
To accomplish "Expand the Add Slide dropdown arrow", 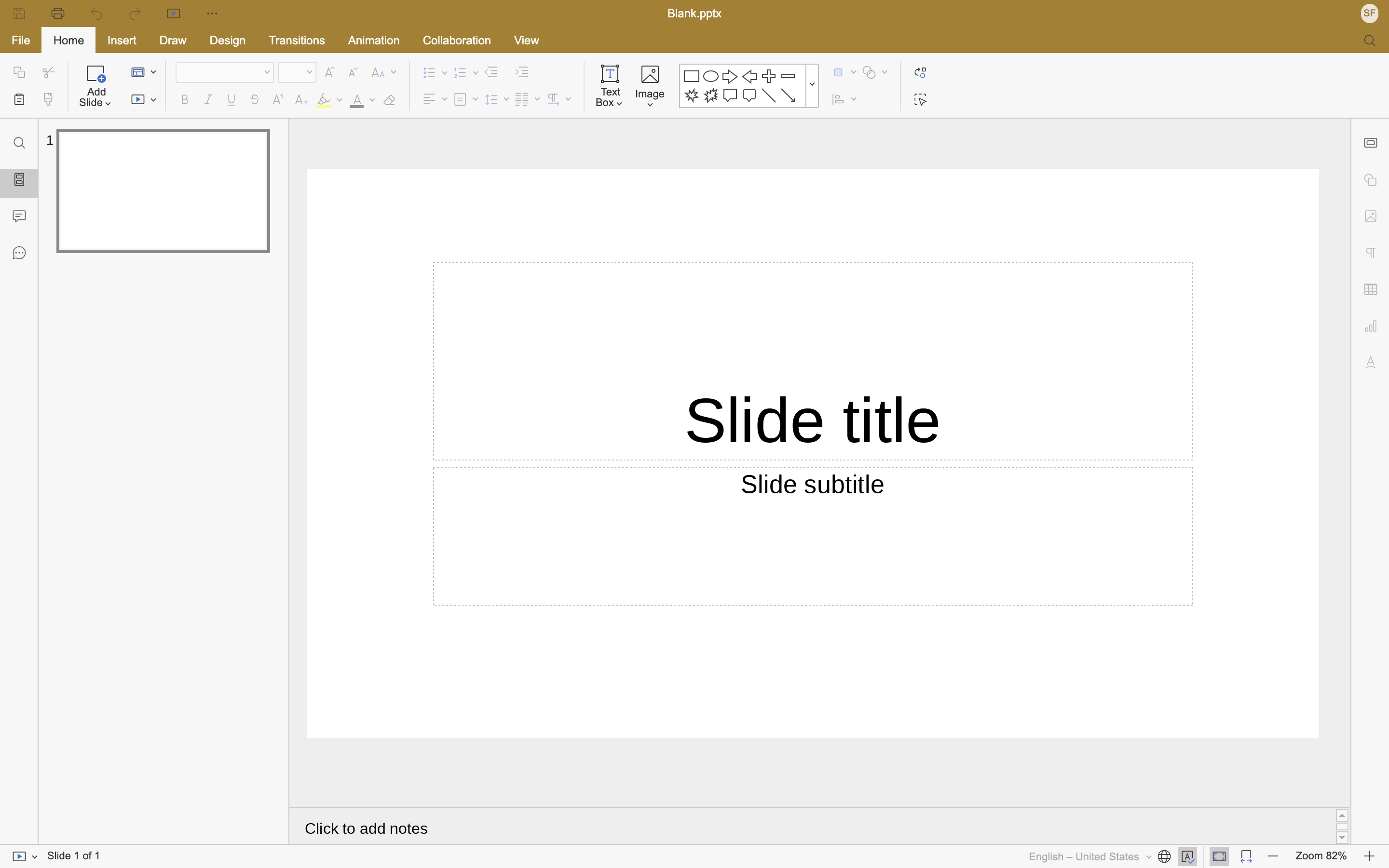I will tap(108, 103).
